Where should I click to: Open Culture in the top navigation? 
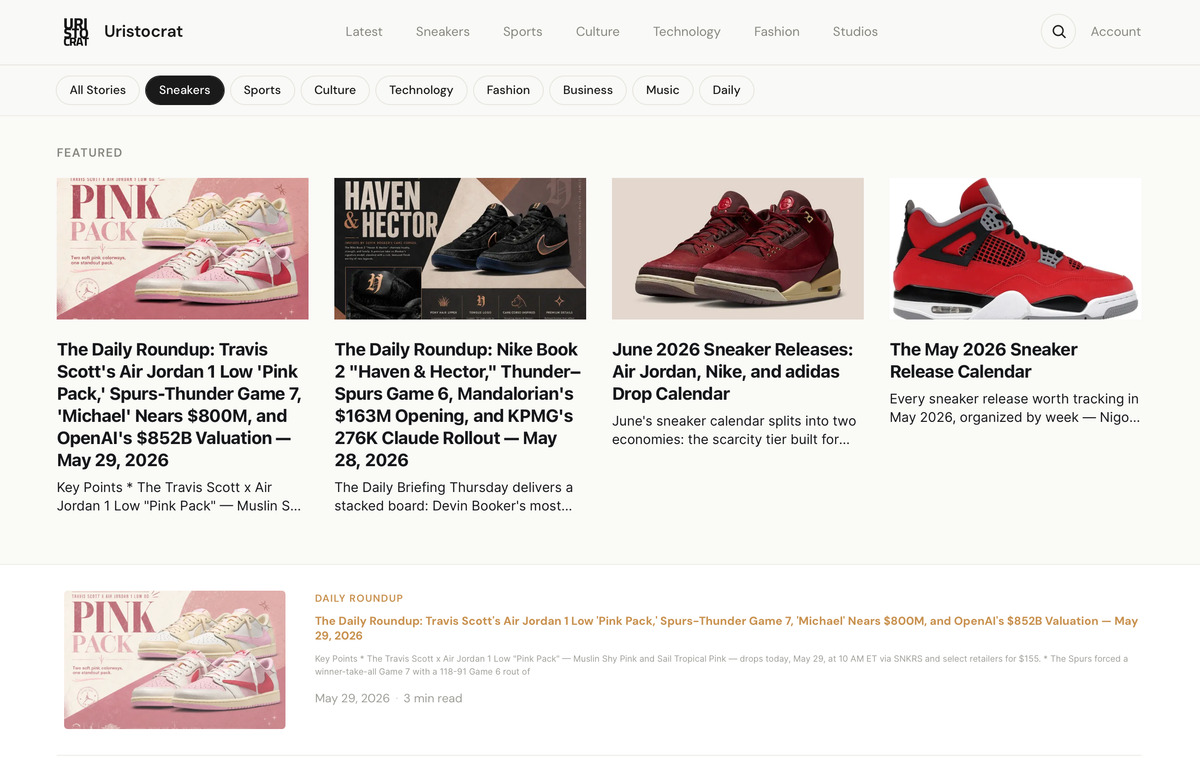[598, 32]
